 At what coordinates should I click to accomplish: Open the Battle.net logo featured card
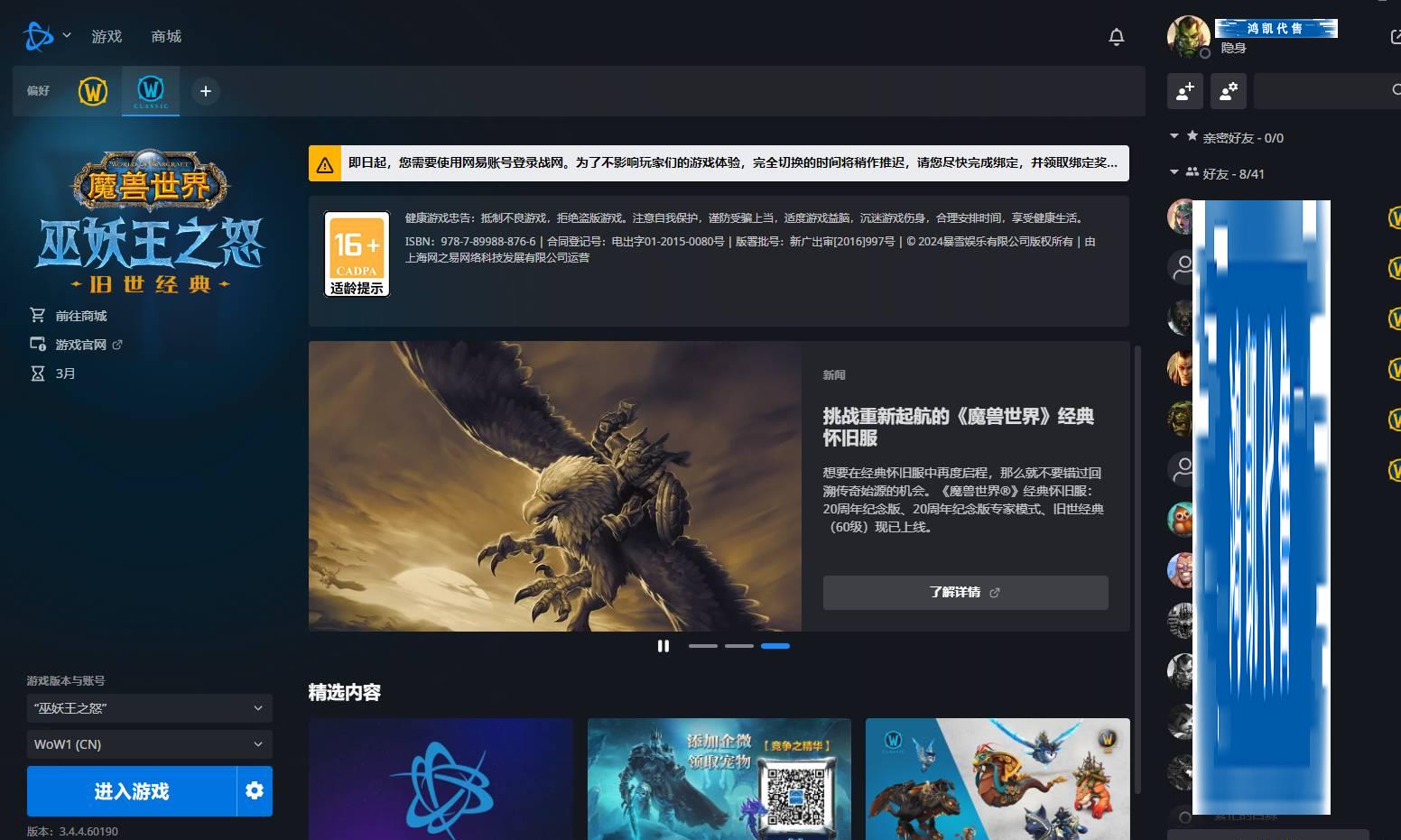point(441,780)
